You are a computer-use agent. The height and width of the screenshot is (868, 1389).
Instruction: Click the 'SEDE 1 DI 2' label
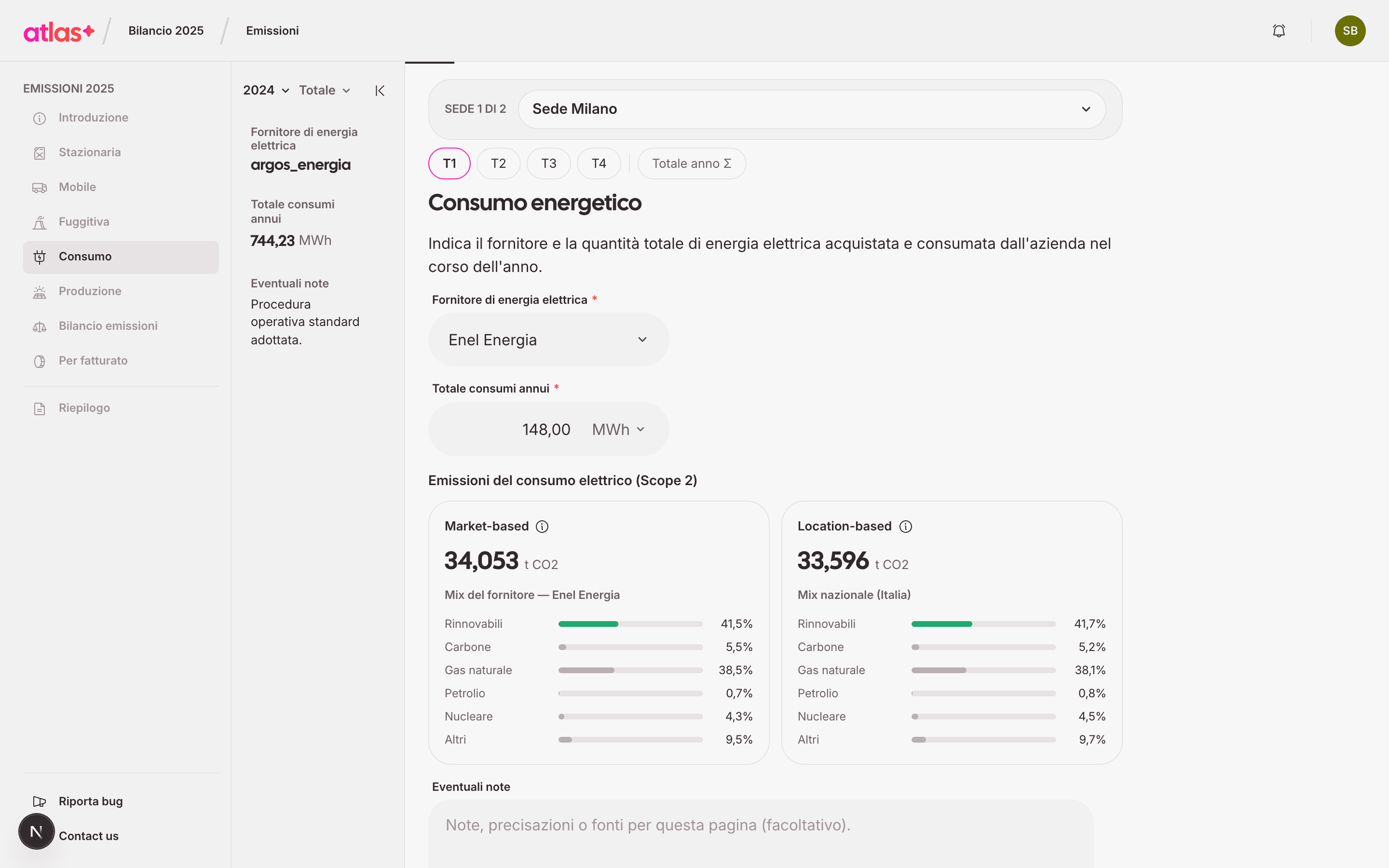tap(475, 109)
